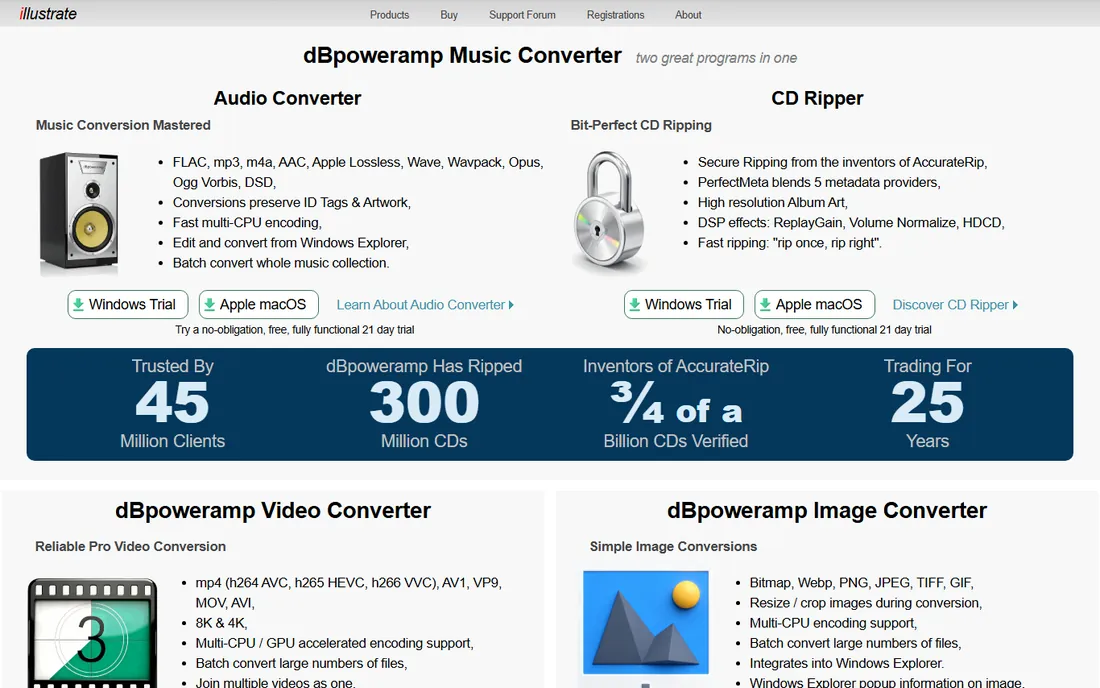
Task: Open Discover CD Ripper link
Action: pos(955,305)
